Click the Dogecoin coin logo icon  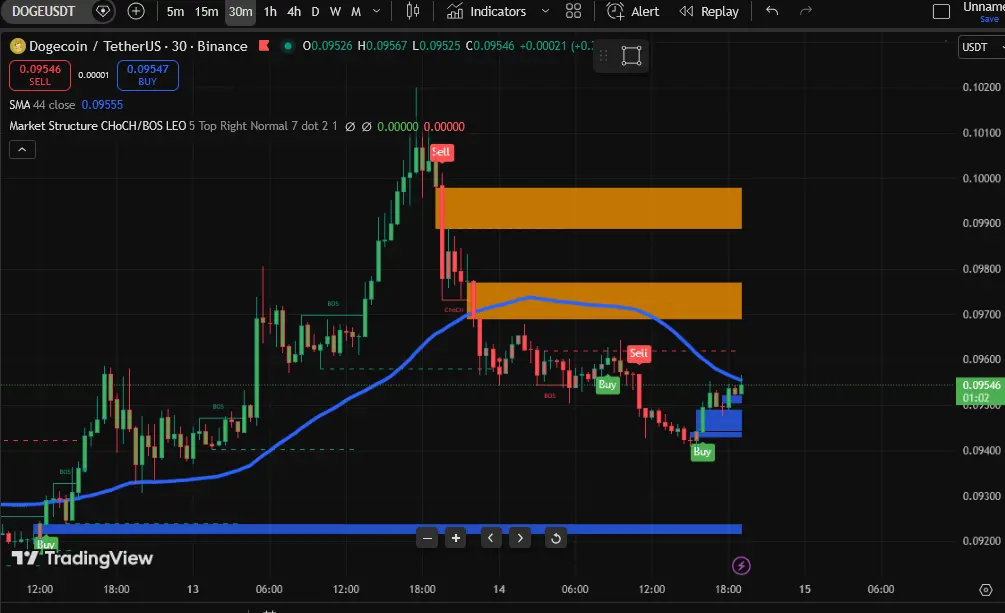tap(17, 46)
